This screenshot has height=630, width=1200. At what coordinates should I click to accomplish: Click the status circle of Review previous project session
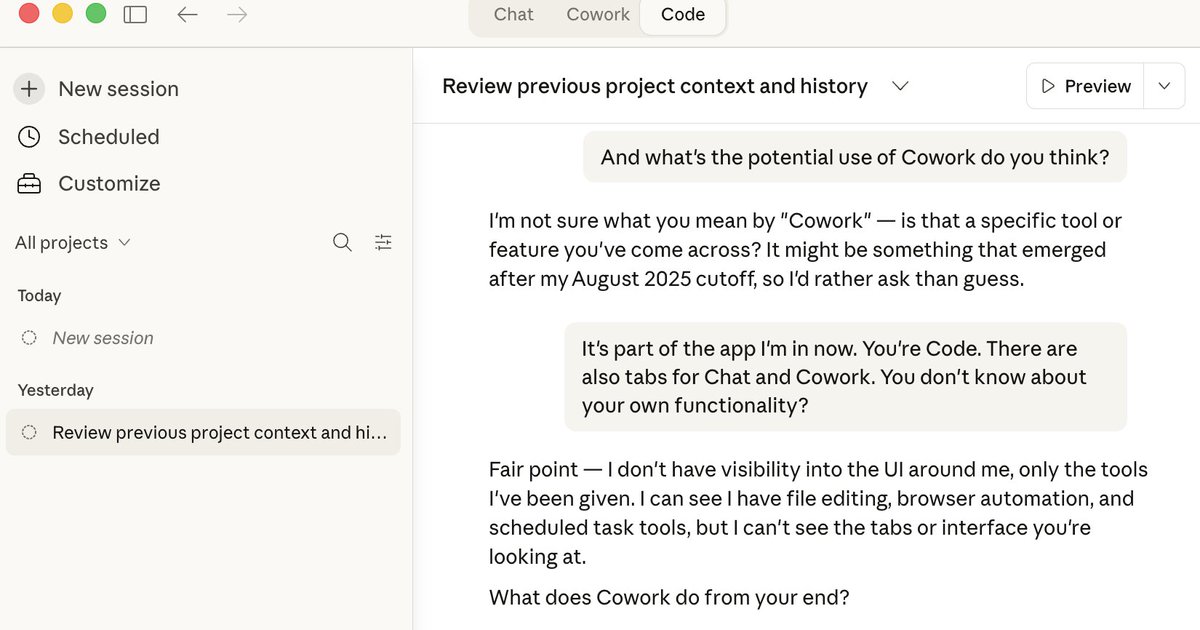[x=29, y=432]
